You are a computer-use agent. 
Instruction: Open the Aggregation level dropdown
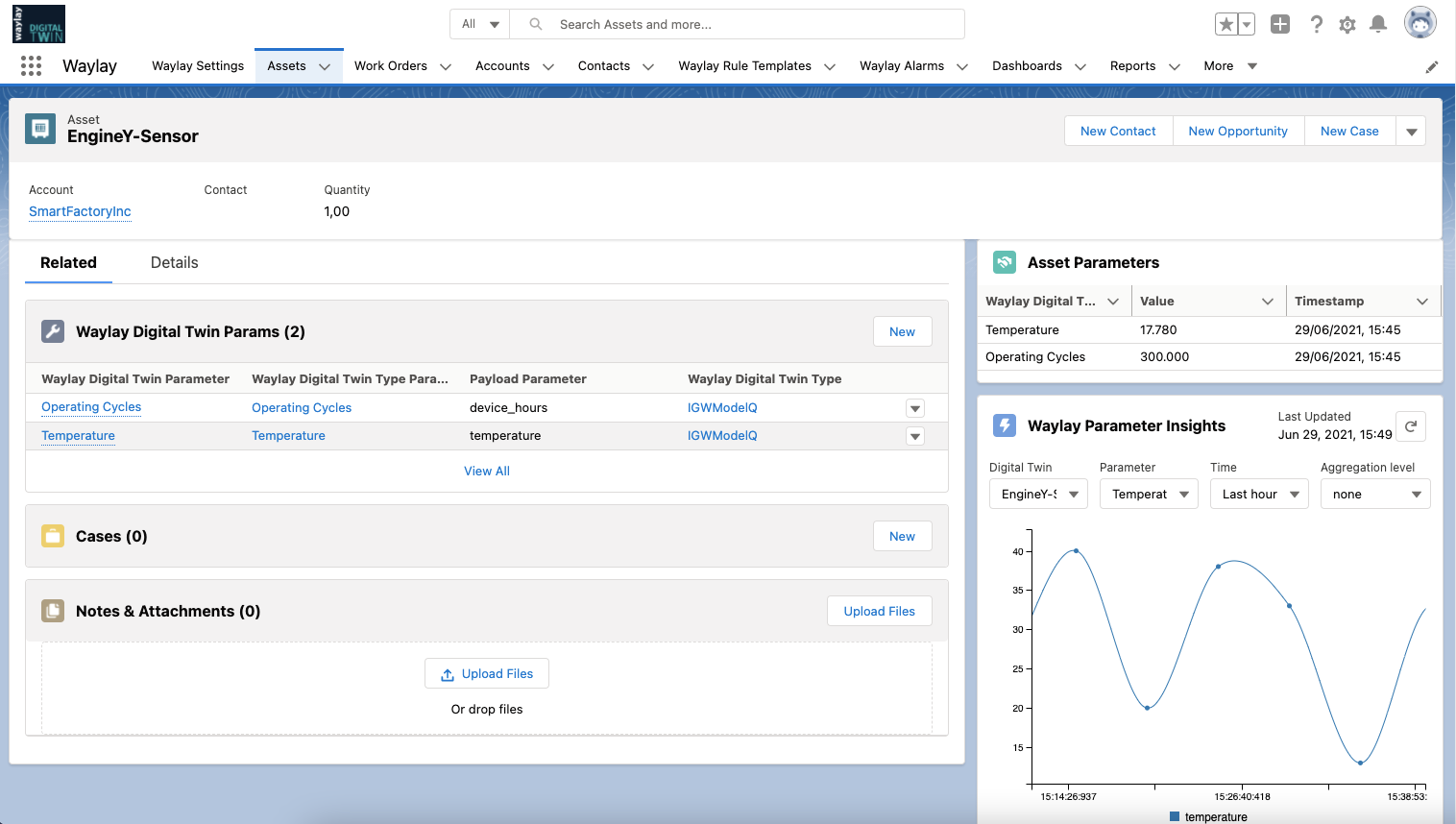click(x=1375, y=494)
